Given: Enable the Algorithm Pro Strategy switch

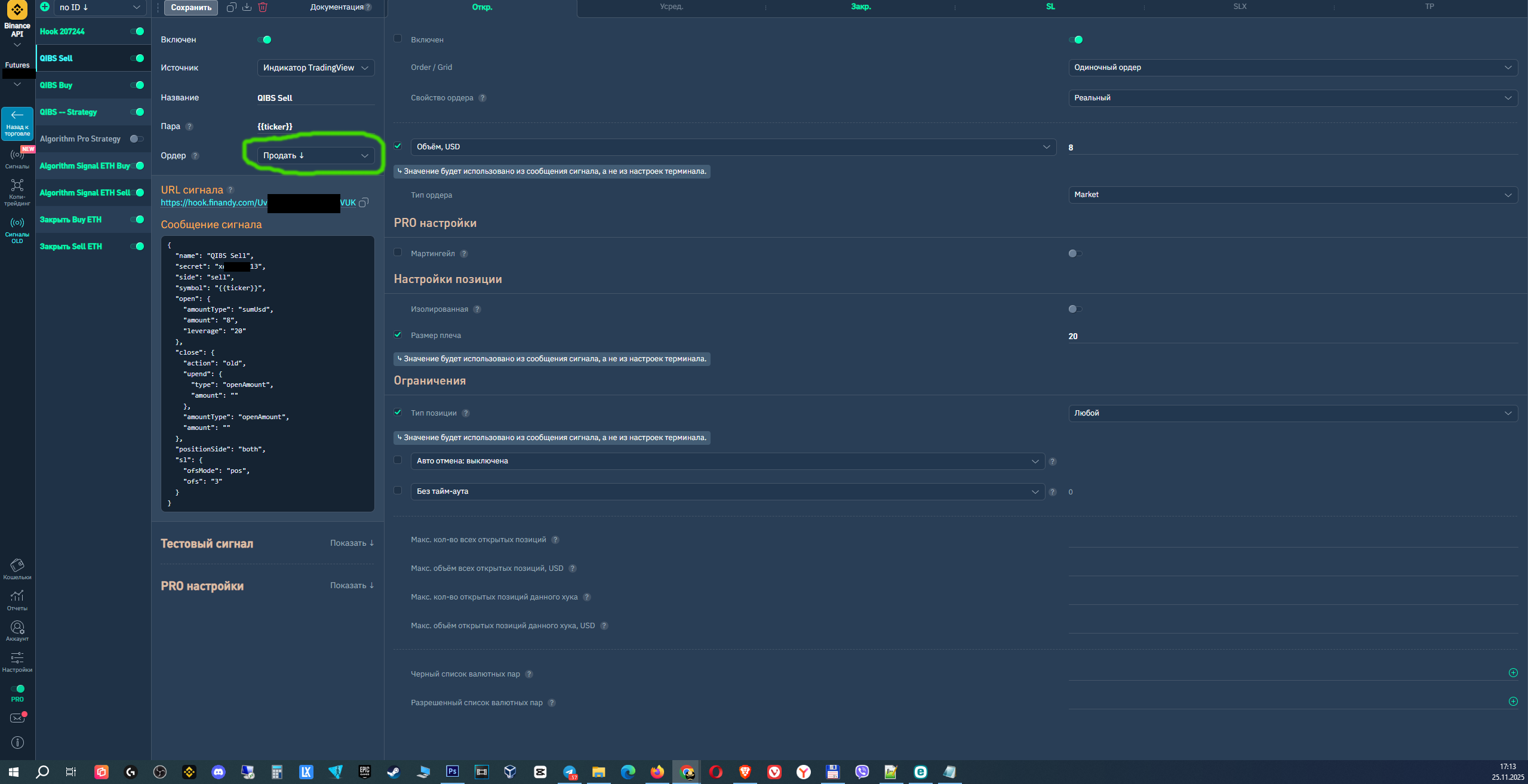Looking at the screenshot, I should (x=137, y=139).
